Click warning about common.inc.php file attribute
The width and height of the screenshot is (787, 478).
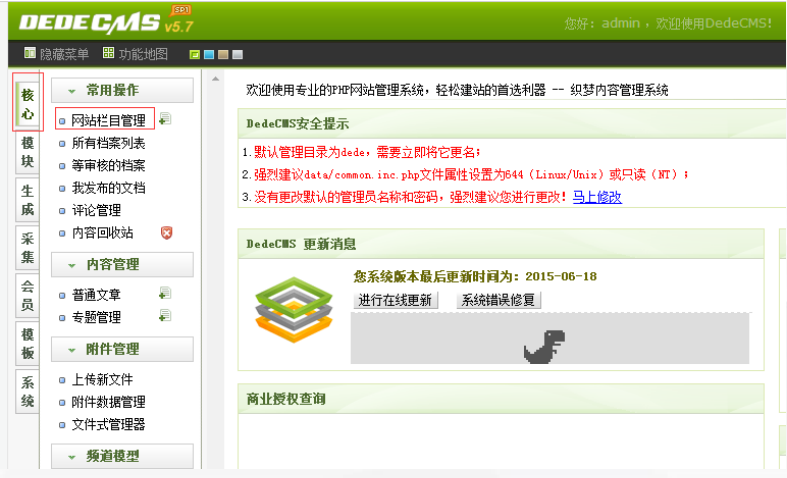(x=471, y=175)
